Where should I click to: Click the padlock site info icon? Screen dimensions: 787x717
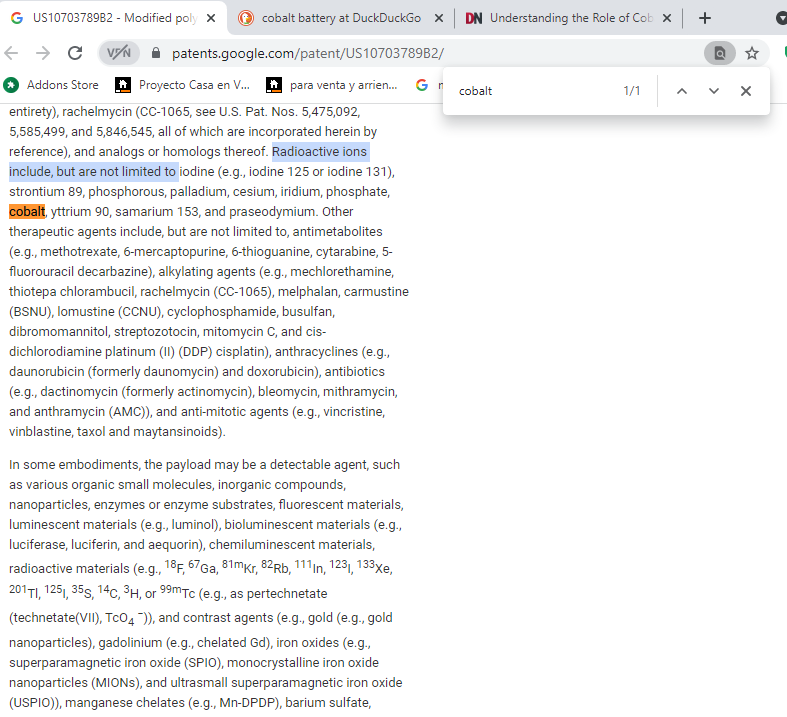tap(156, 53)
